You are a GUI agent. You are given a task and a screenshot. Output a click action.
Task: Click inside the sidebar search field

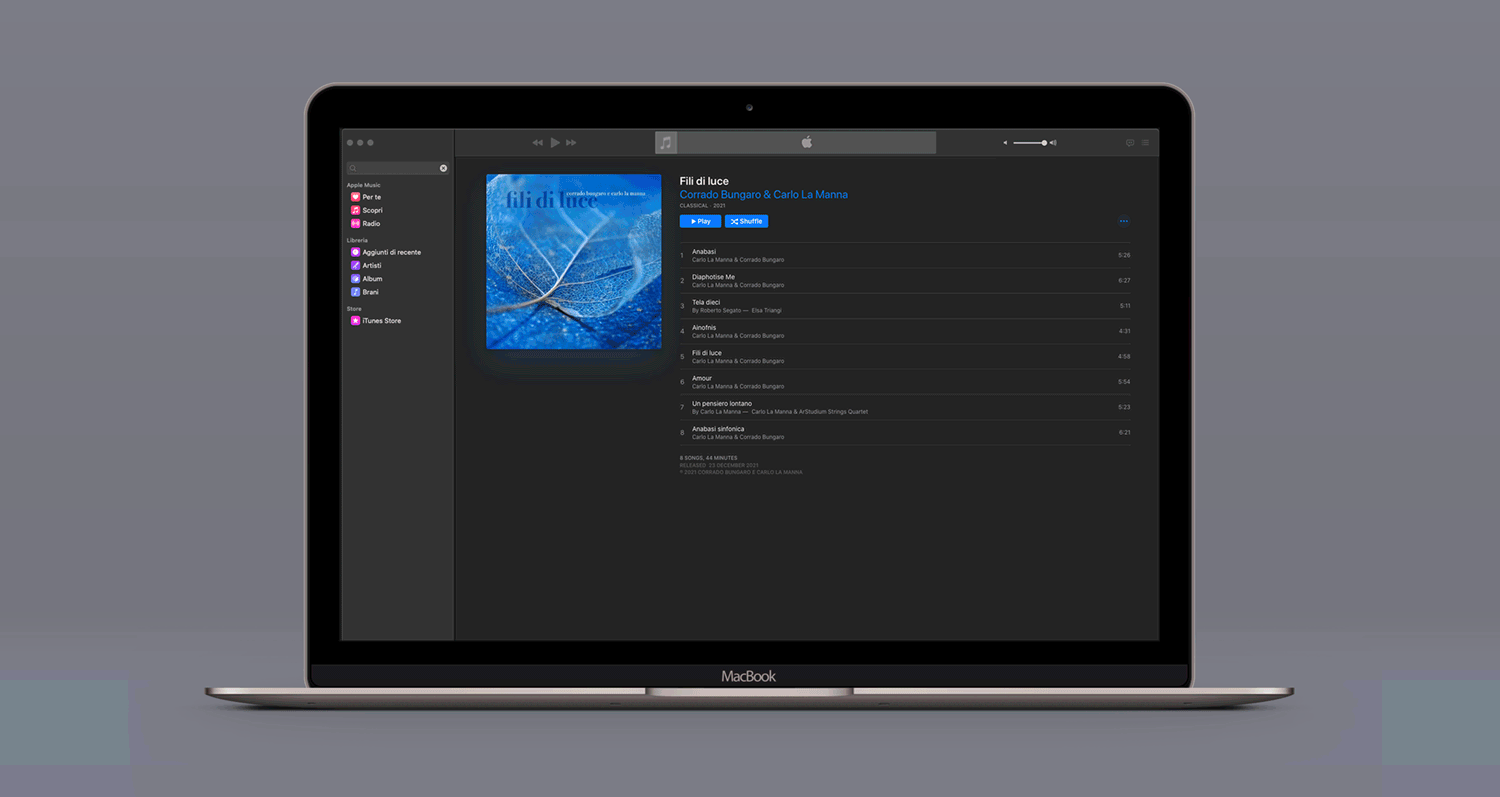398,168
